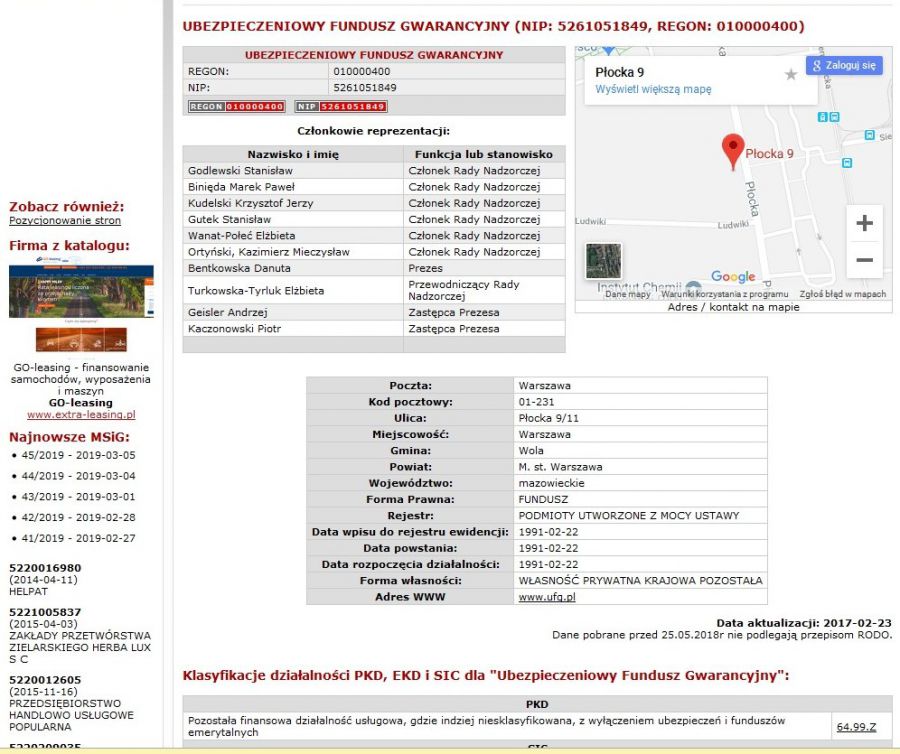Open Wyświetl większą mapę link
The height and width of the screenshot is (754, 900).
[653, 89]
